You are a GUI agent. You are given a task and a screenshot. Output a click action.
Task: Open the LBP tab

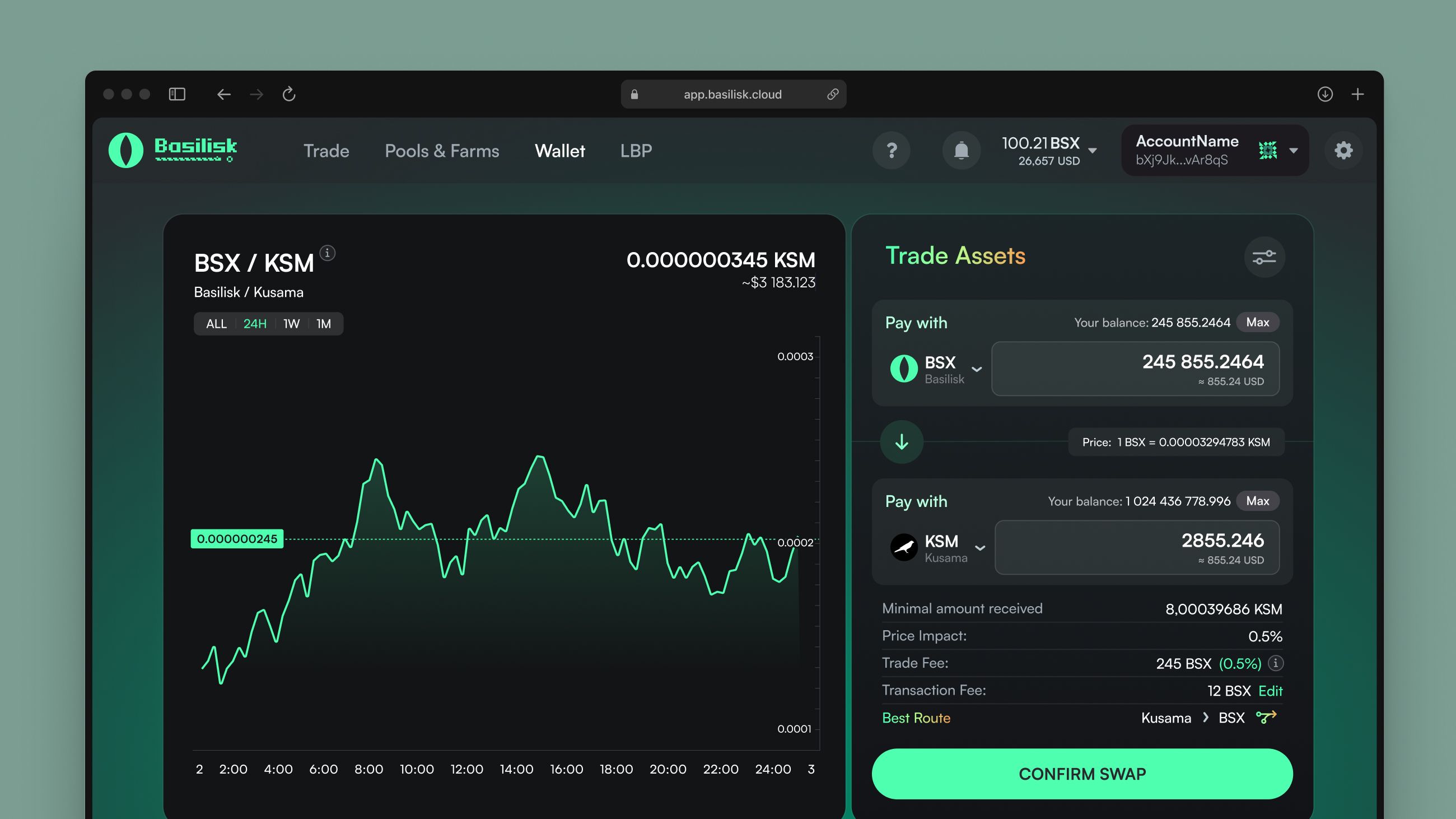[636, 151]
